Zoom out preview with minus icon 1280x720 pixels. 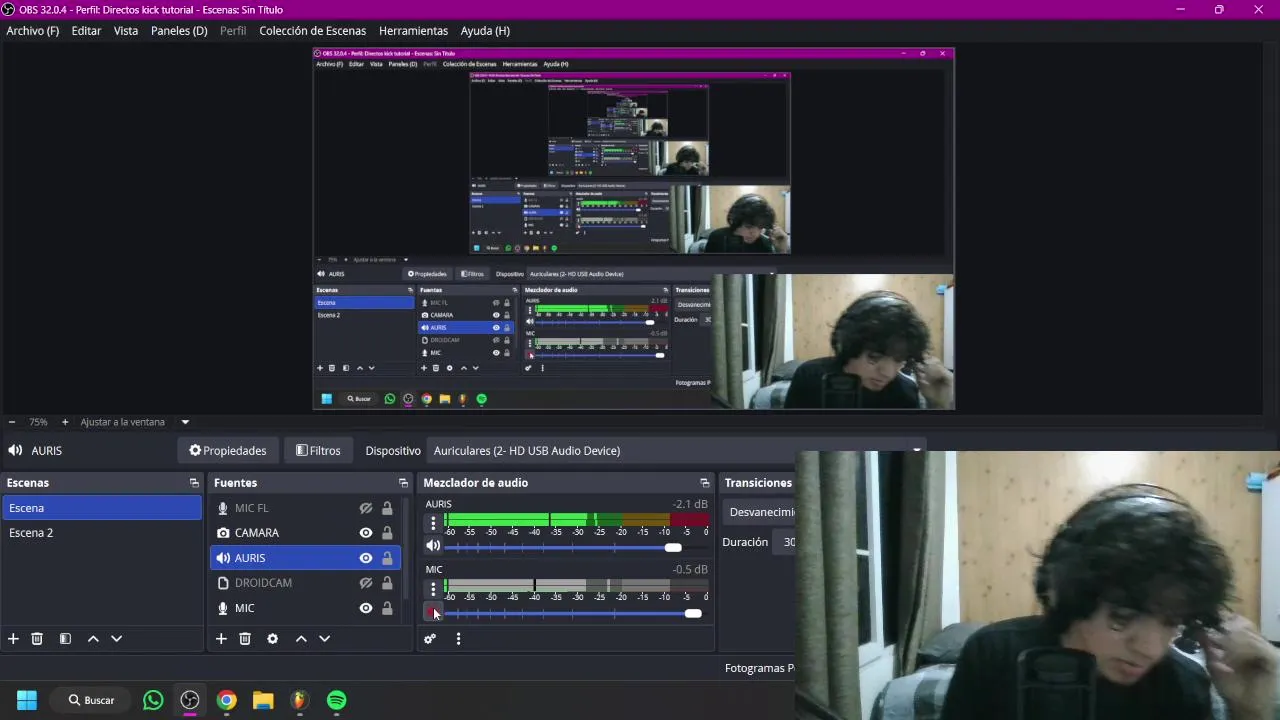coord(12,422)
